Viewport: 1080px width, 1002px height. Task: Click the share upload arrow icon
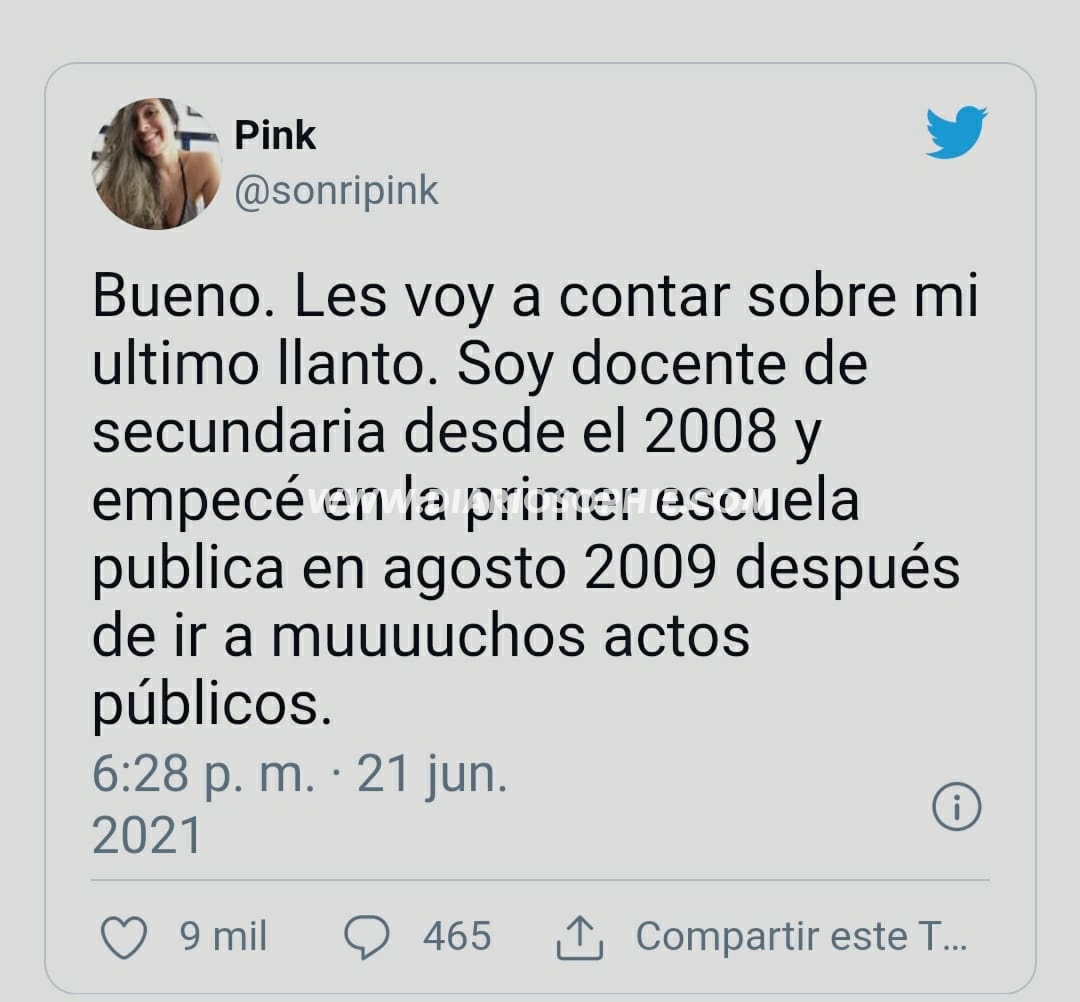click(x=580, y=937)
